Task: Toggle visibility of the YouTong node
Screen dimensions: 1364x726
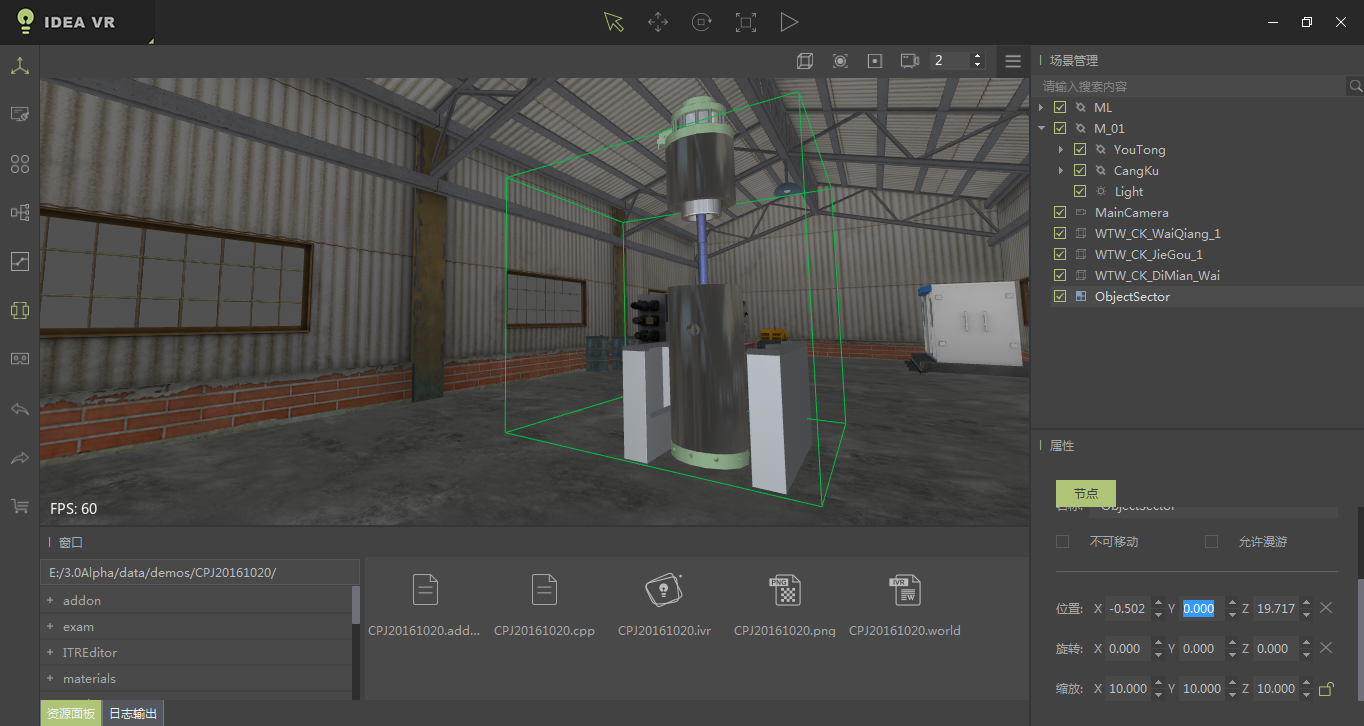Action: tap(1080, 148)
